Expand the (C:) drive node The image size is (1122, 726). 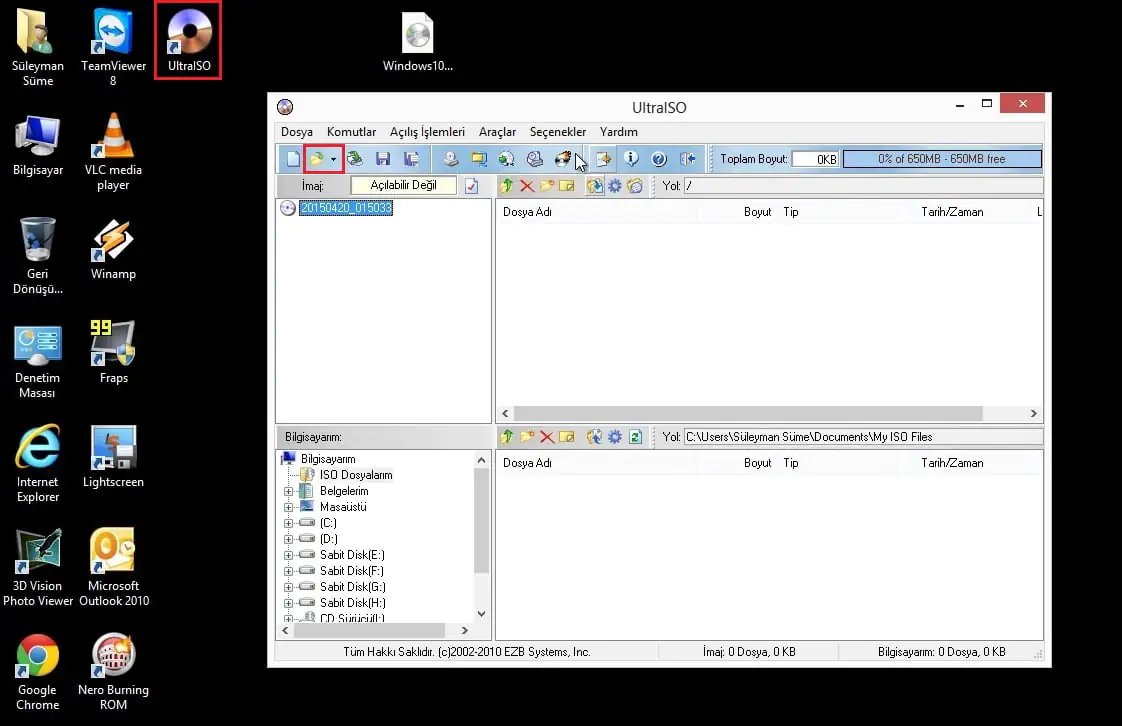pos(290,522)
